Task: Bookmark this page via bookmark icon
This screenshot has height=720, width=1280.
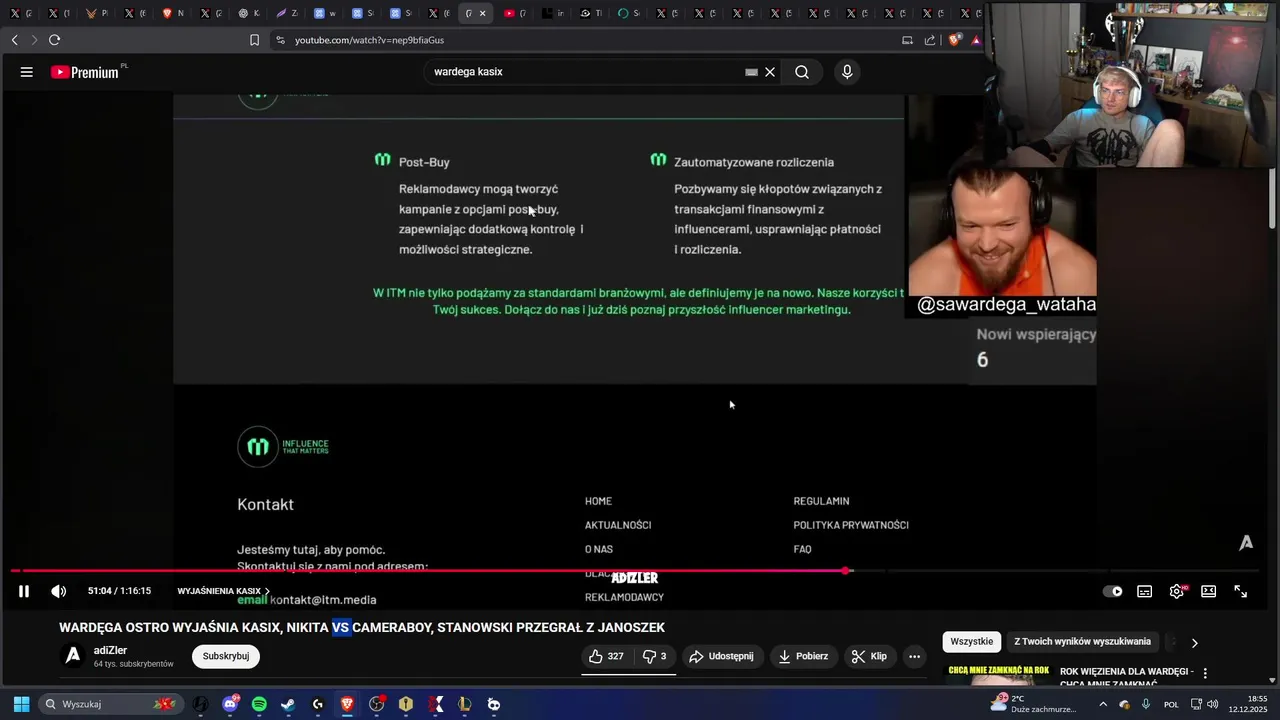Action: (x=254, y=40)
